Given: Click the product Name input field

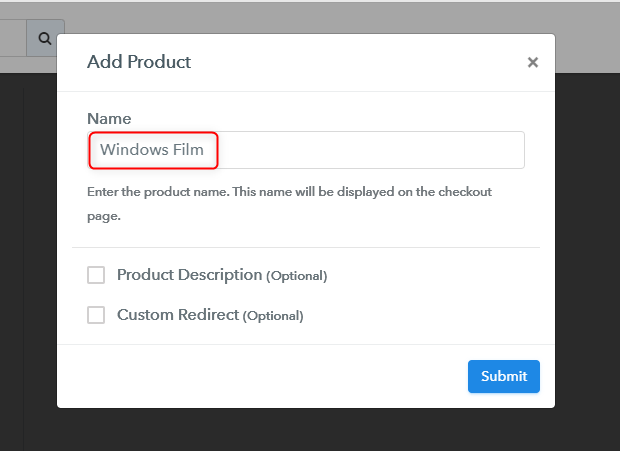Looking at the screenshot, I should tap(306, 150).
